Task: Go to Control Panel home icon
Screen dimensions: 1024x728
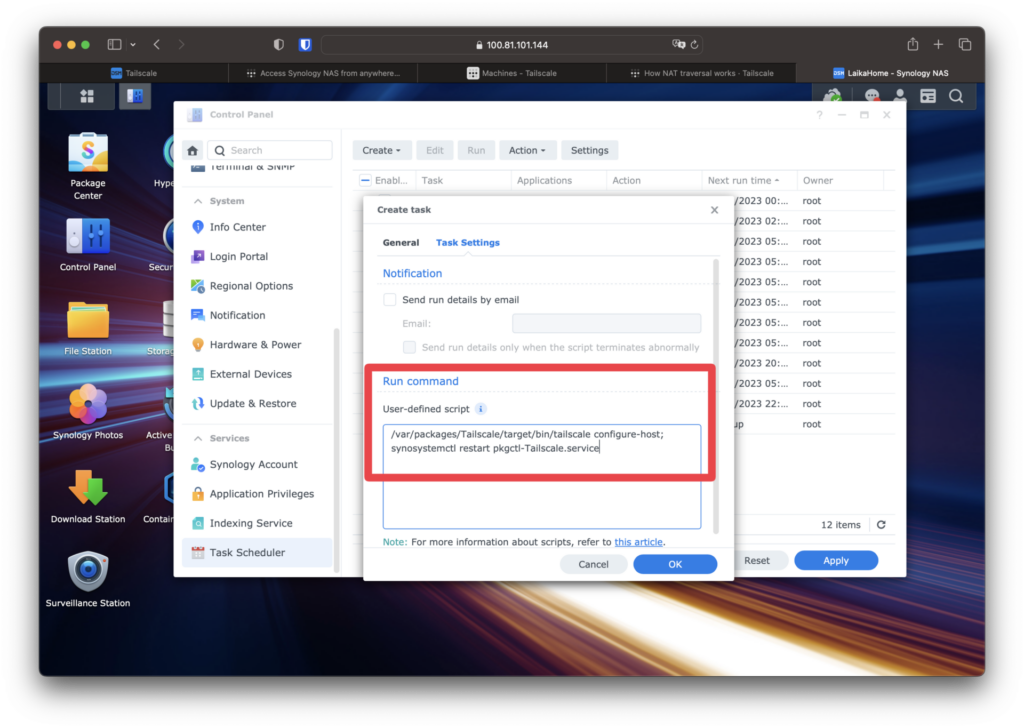Action: coord(193,151)
